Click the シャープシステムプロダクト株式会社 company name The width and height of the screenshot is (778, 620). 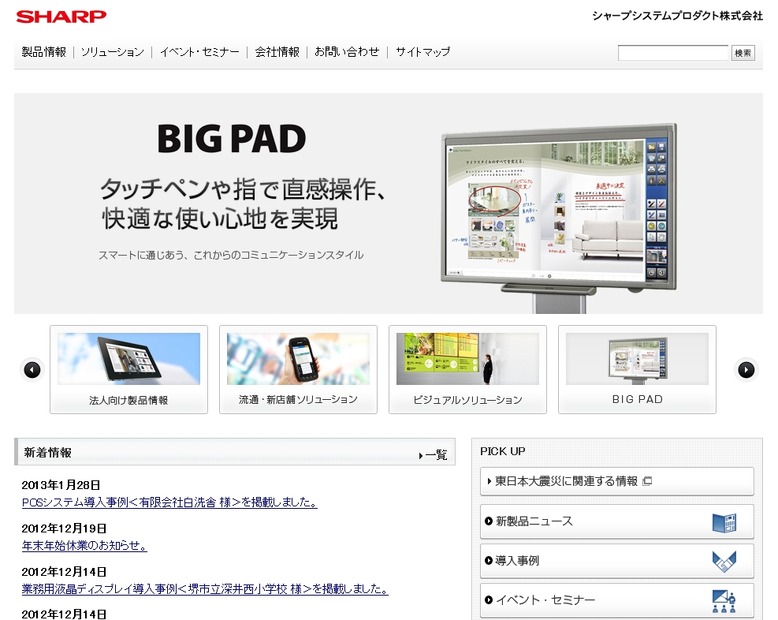[x=677, y=16]
